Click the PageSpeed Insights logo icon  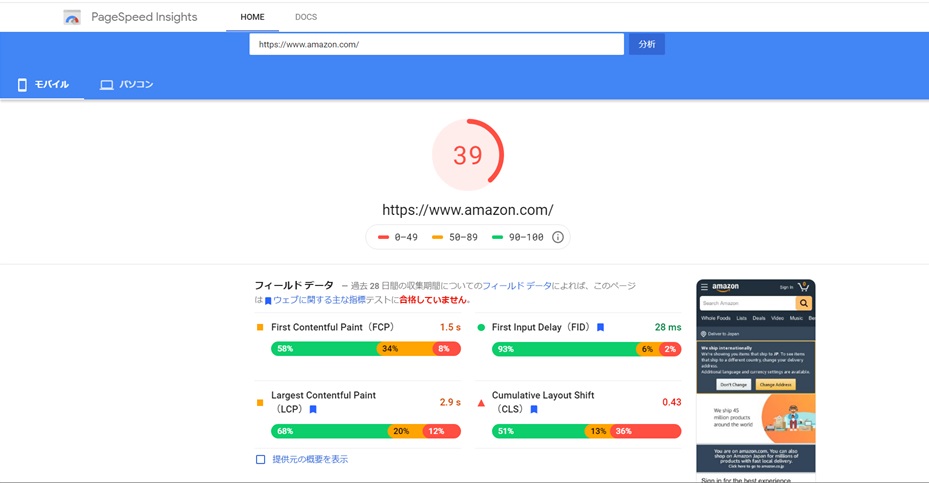point(72,17)
